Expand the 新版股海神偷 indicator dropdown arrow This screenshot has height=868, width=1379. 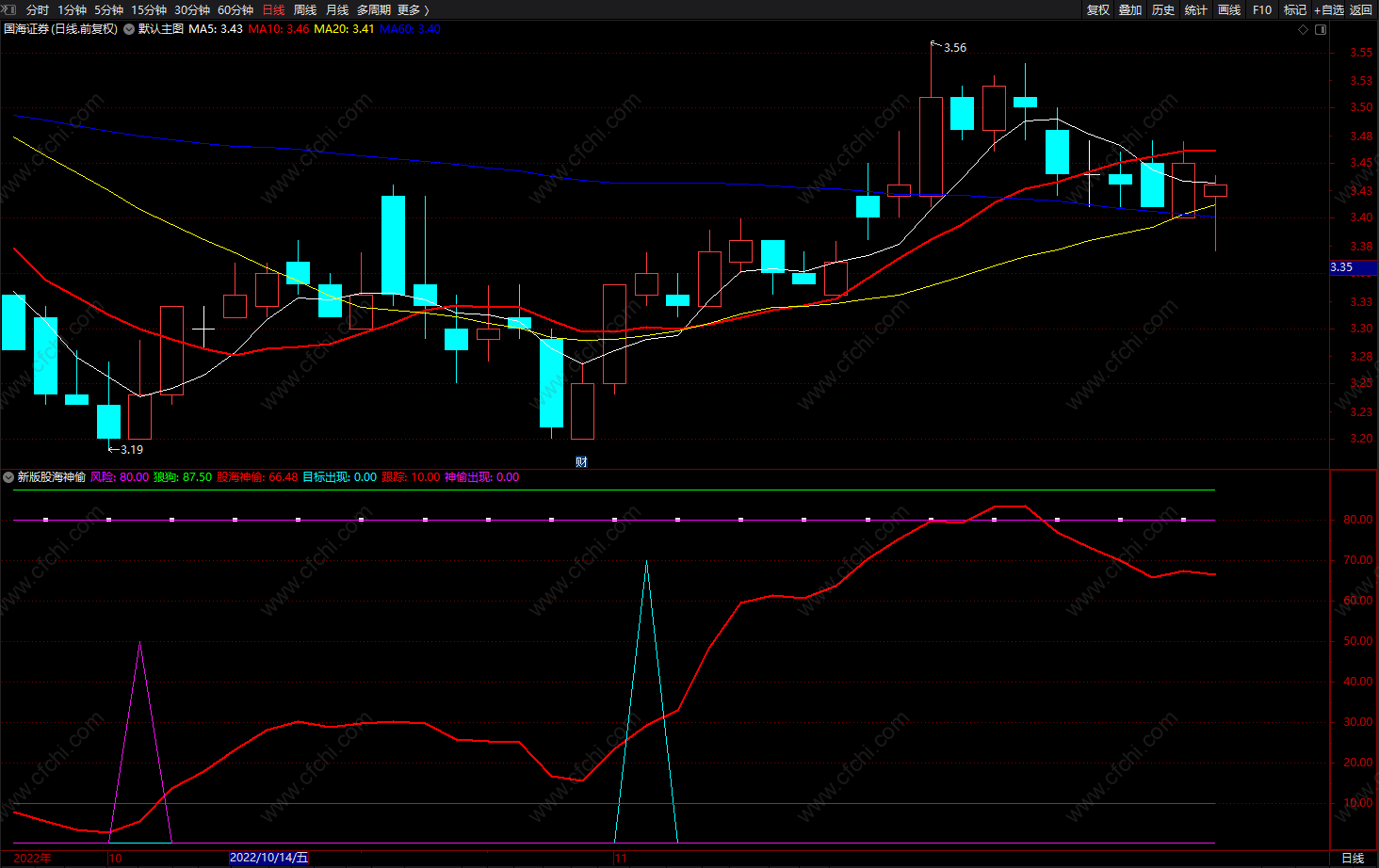point(8,477)
